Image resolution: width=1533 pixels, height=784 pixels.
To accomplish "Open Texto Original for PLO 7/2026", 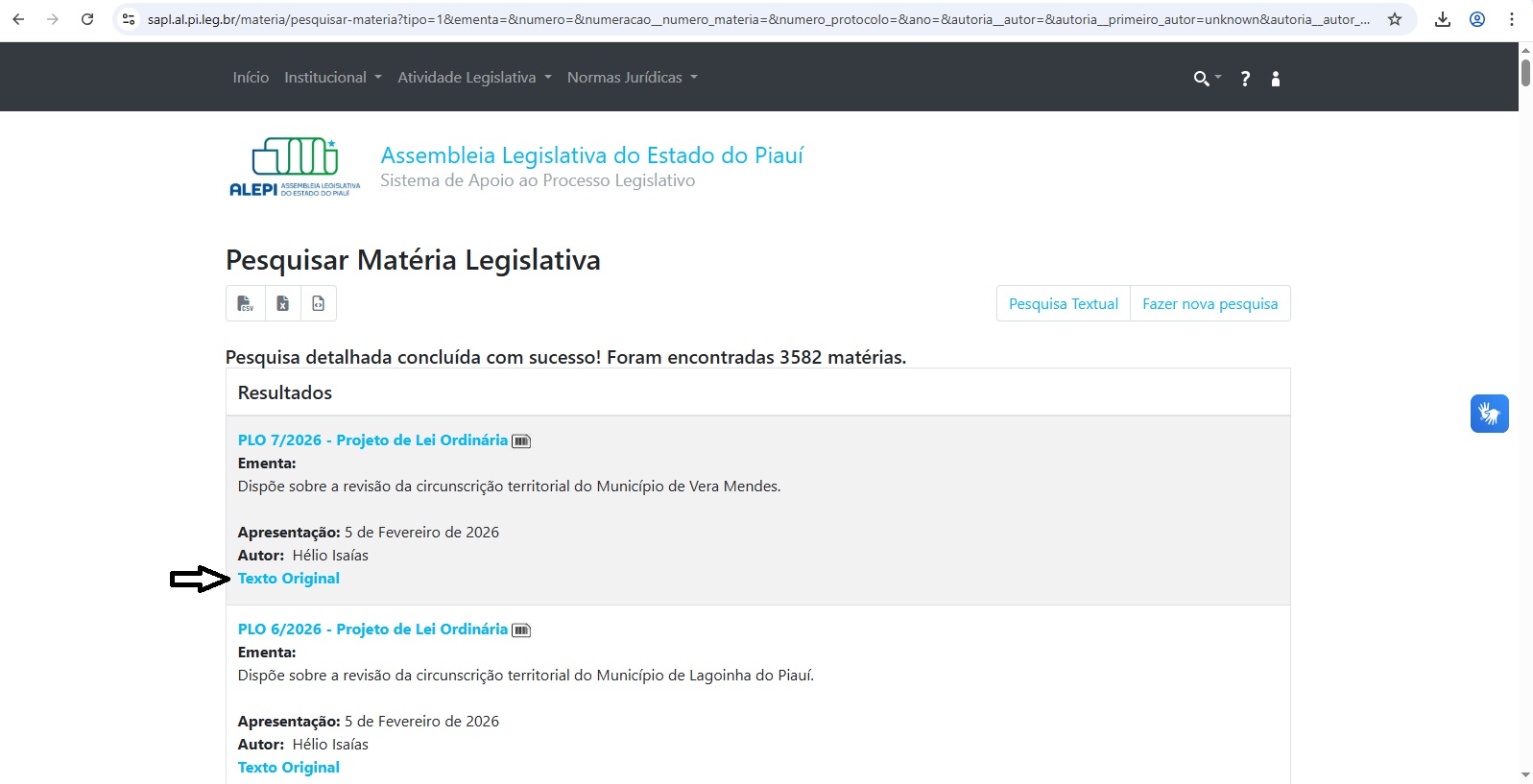I will 289,579.
